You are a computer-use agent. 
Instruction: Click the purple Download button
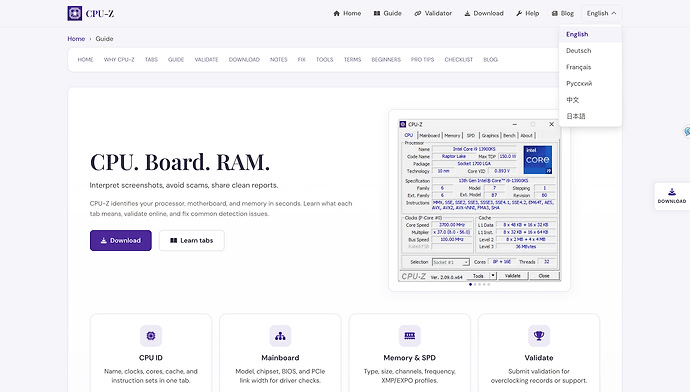[121, 241]
